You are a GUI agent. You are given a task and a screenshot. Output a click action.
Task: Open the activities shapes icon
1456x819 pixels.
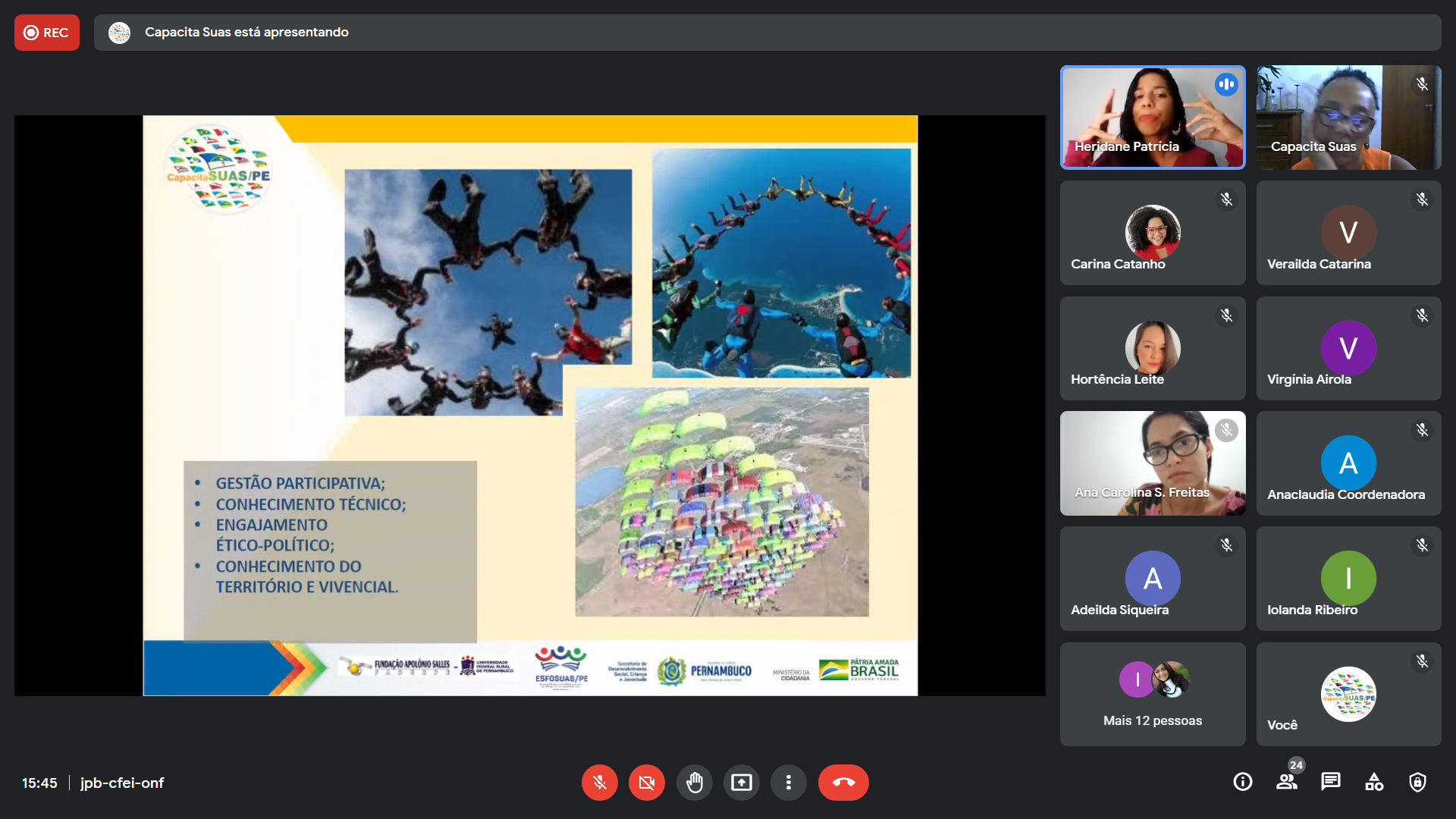[1374, 782]
